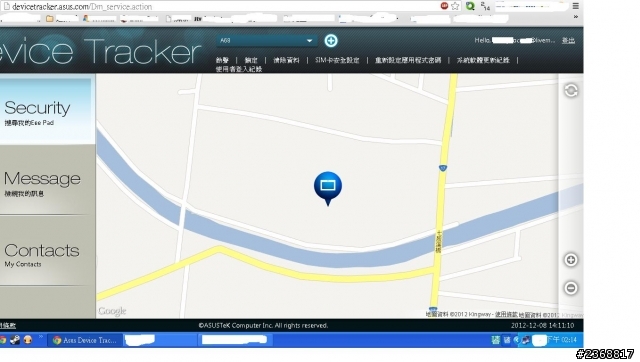Open the A68 device dropdown

[267, 40]
